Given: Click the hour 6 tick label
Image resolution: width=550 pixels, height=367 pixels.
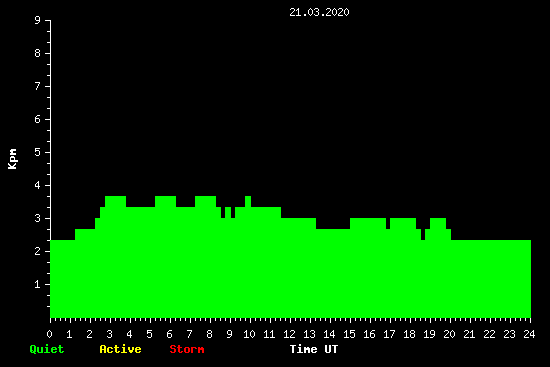Looking at the screenshot, I should 169,334.
